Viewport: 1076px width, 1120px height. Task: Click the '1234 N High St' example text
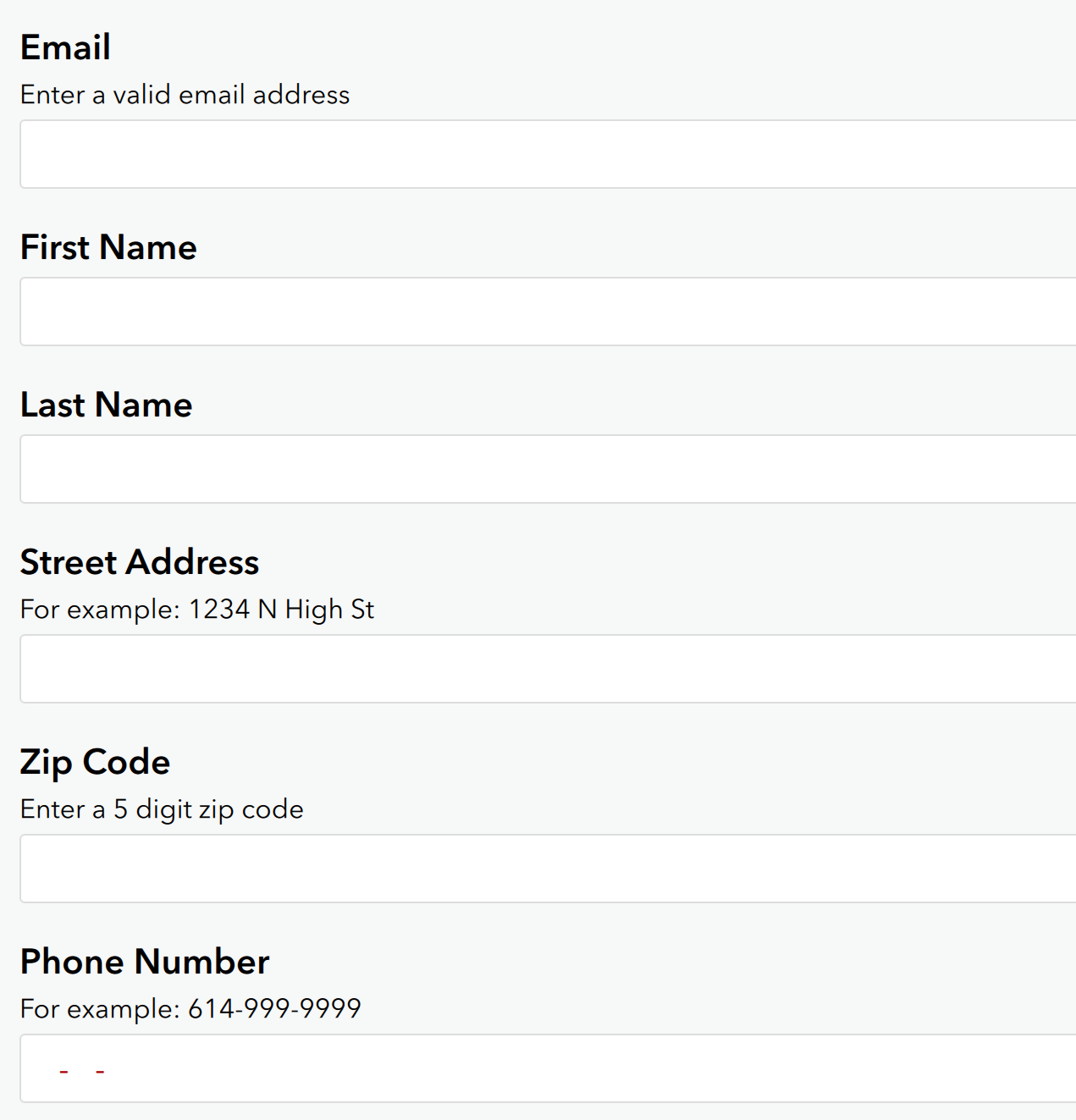click(281, 610)
